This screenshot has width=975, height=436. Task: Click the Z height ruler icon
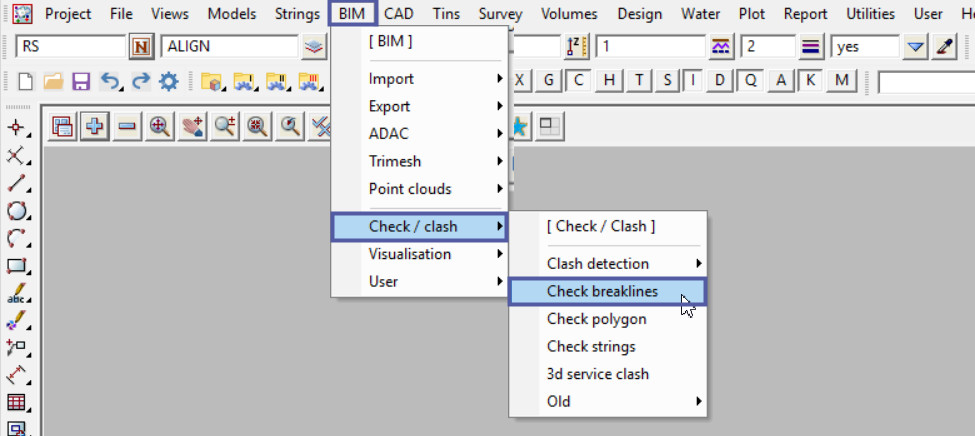click(576, 47)
